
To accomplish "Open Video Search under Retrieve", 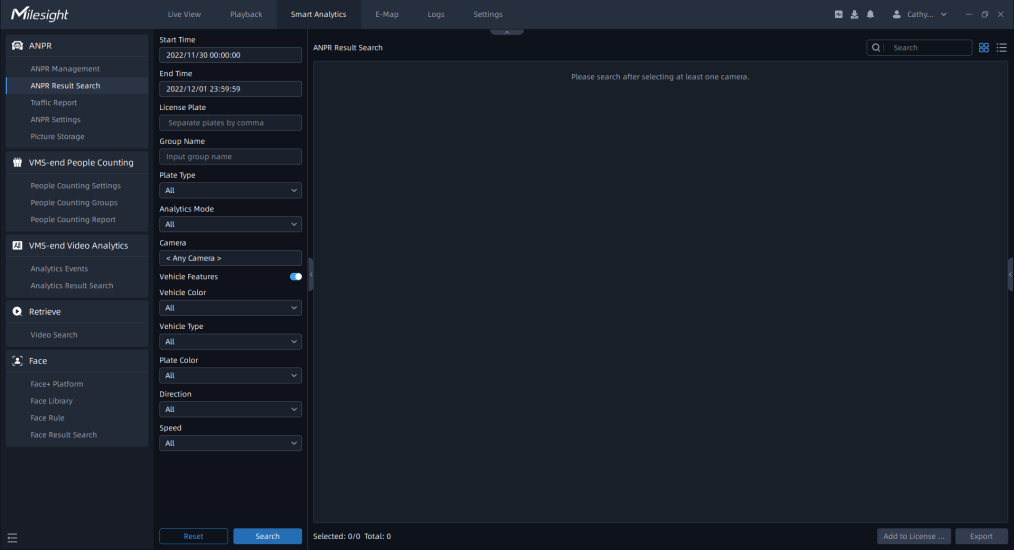I will pos(54,335).
